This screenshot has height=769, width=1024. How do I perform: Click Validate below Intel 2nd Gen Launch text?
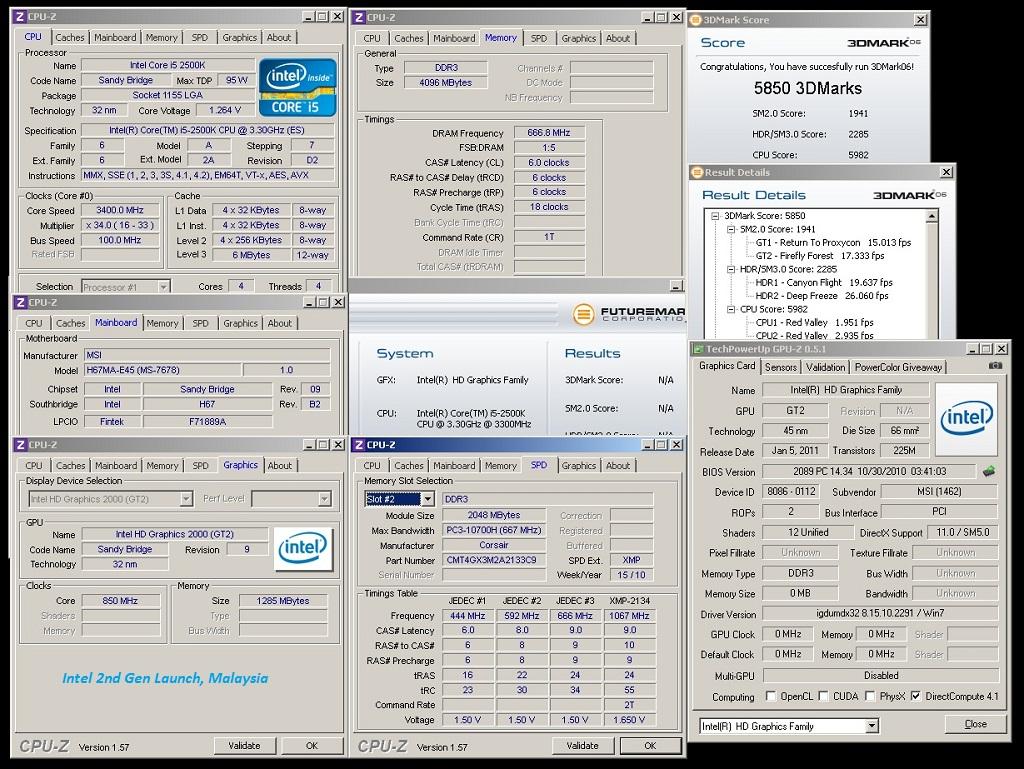click(x=244, y=745)
